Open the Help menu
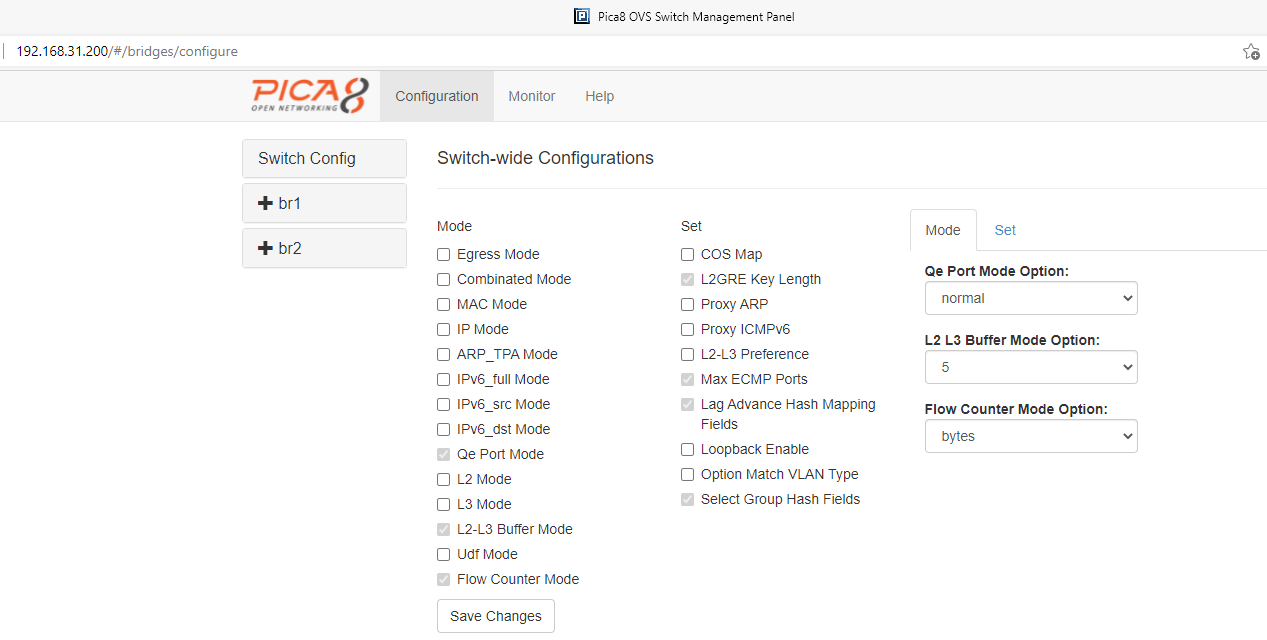Image resolution: width=1267 pixels, height=640 pixels. point(600,96)
